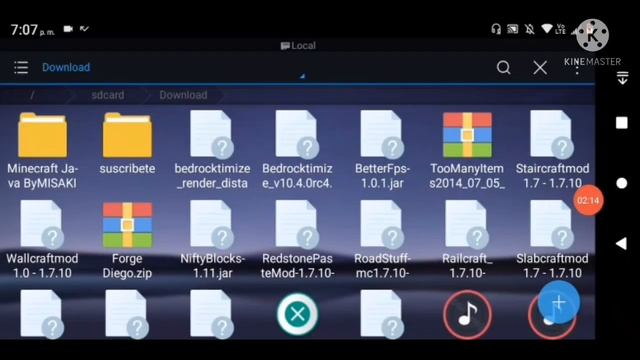Select the RedstonePasteMod-1.7.10 file
The width and height of the screenshot is (640, 360).
(297, 240)
